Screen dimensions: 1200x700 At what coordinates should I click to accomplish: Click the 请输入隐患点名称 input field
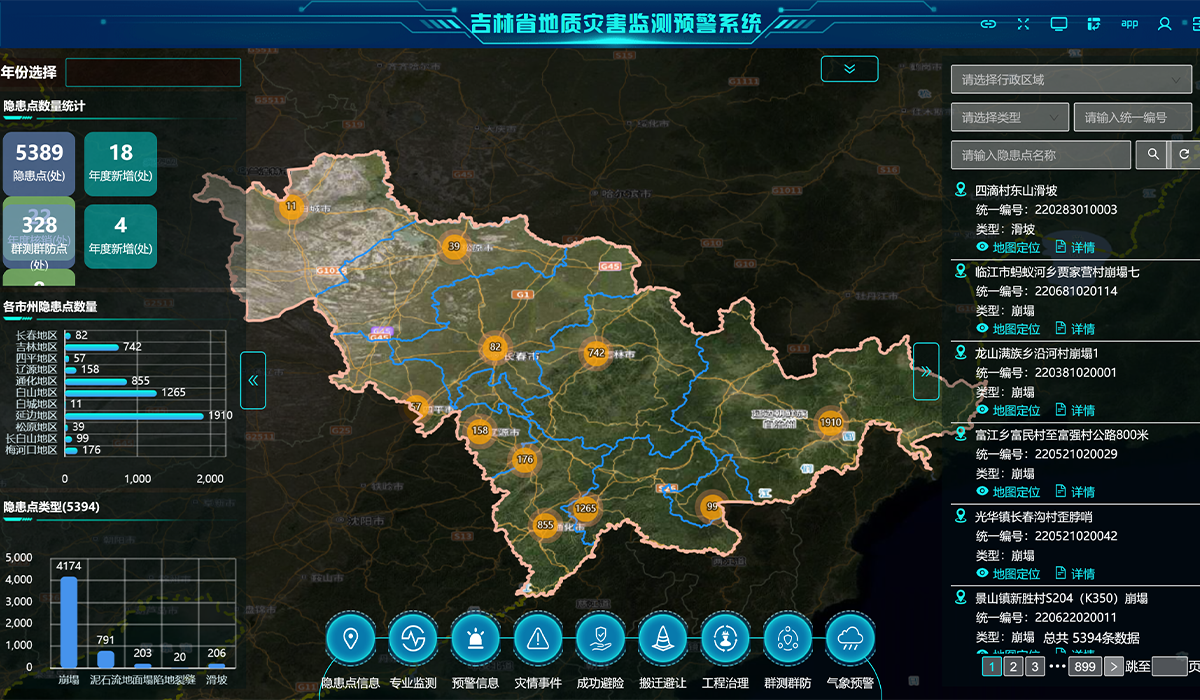tap(1040, 155)
